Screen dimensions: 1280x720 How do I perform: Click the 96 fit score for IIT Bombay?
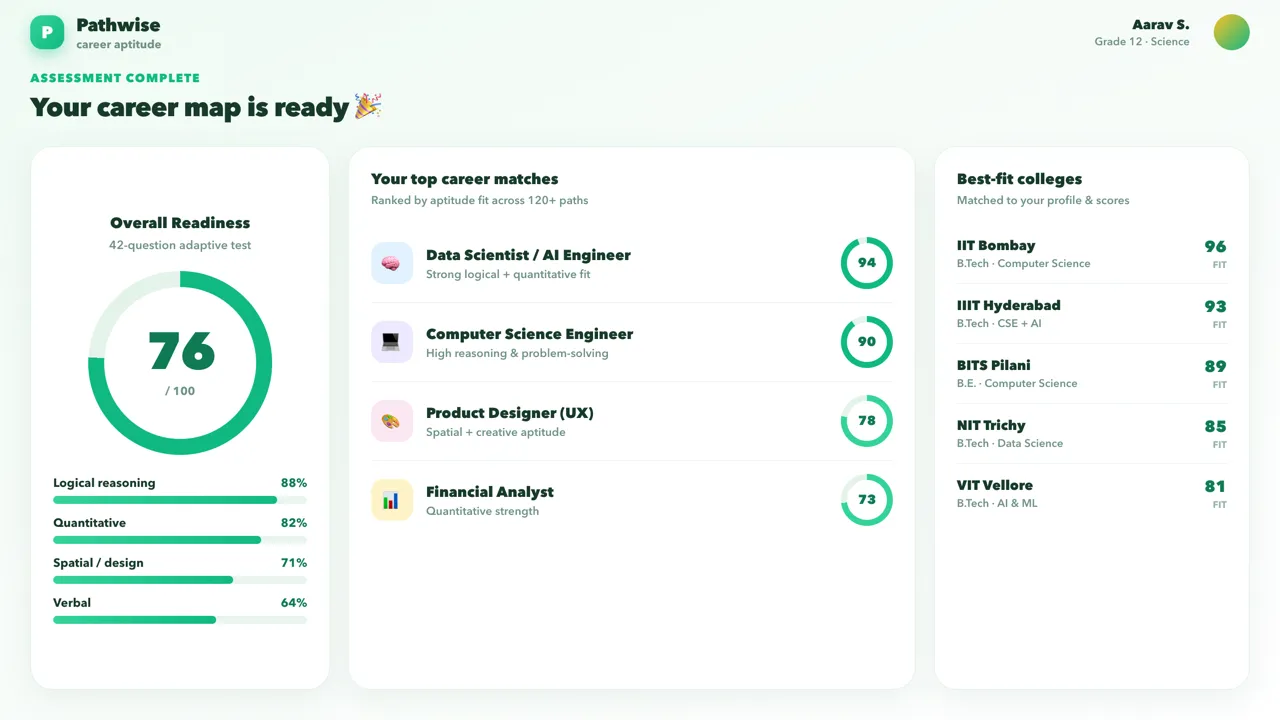click(1215, 247)
